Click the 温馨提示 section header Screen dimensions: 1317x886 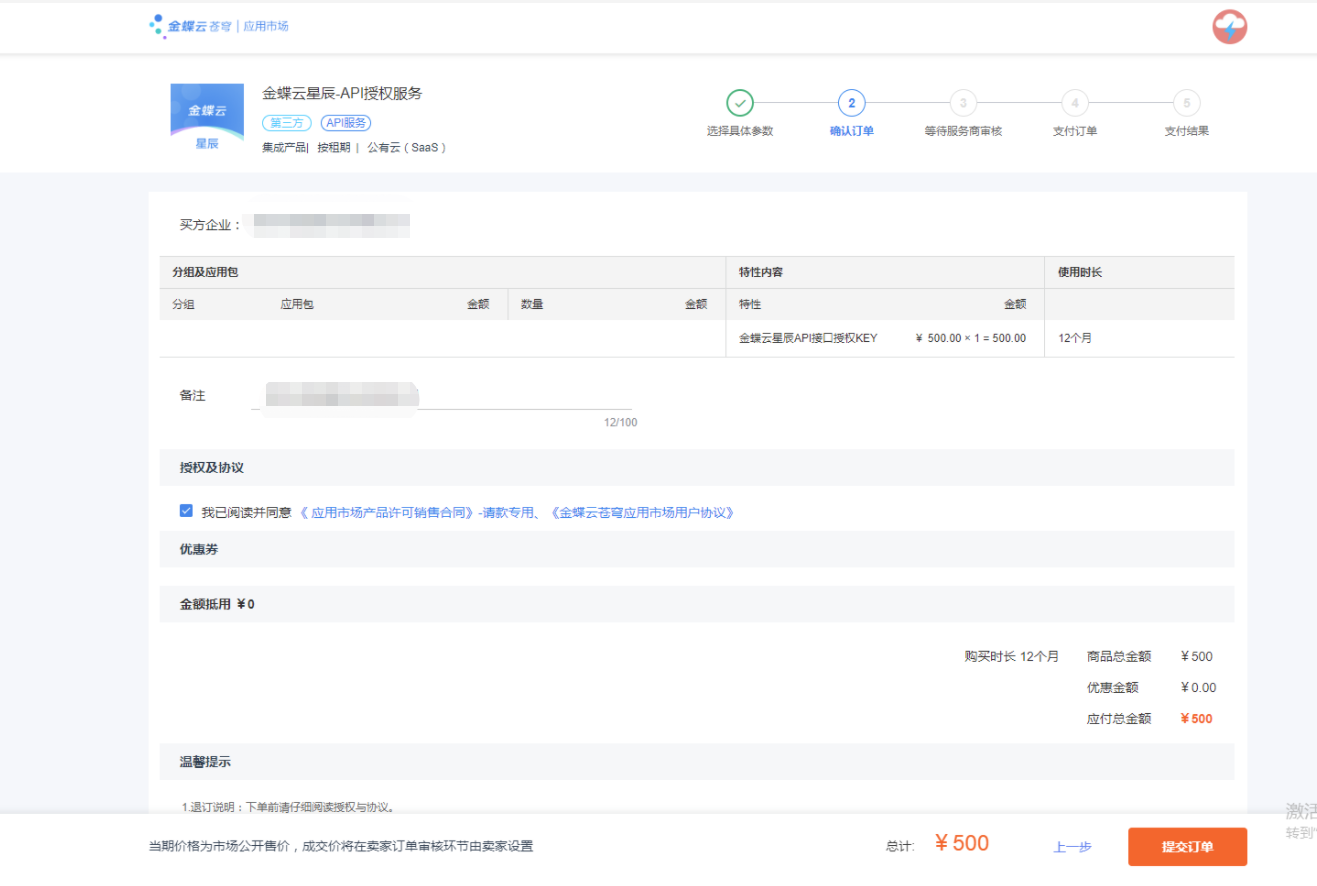click(x=697, y=761)
